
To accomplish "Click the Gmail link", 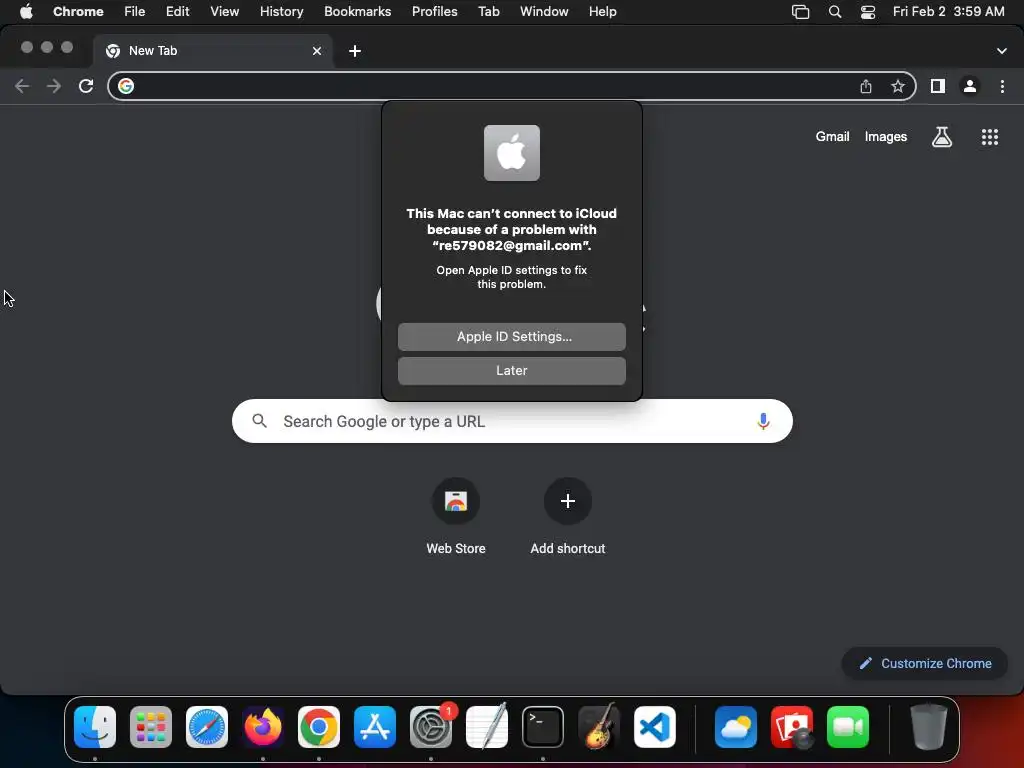I will click(832, 136).
